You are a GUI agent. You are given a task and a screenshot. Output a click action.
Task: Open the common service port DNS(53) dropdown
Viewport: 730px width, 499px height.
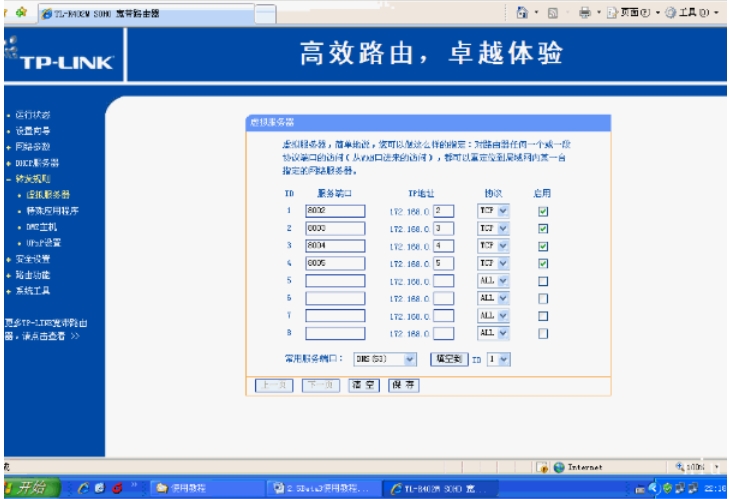click(385, 359)
